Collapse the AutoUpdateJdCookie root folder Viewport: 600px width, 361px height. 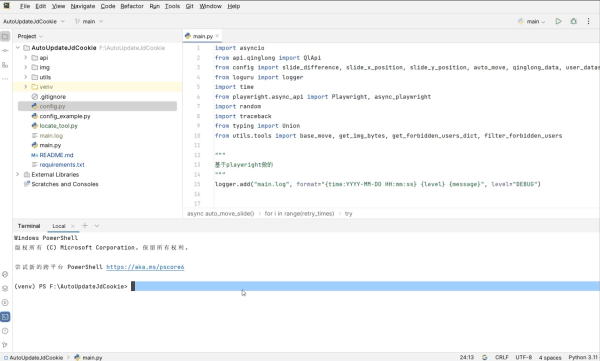coord(18,48)
